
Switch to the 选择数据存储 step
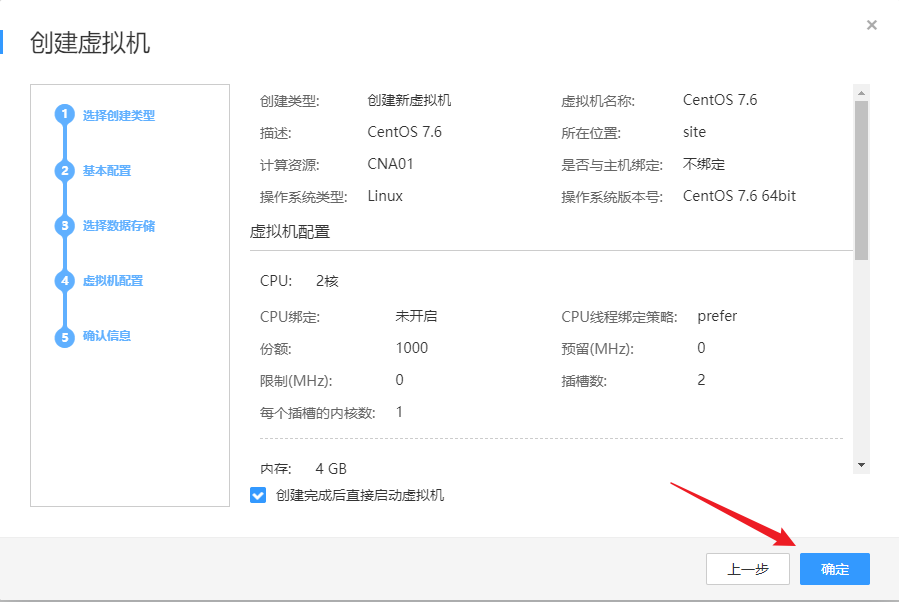[x=117, y=226]
